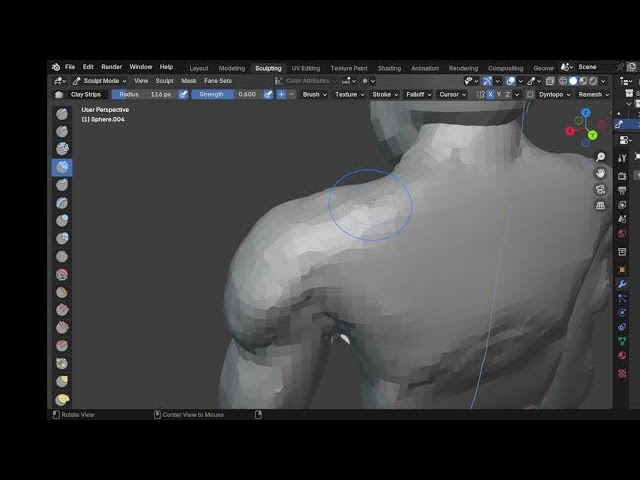The height and width of the screenshot is (480, 640).
Task: Expand the Texture settings dropdown
Action: point(349,95)
